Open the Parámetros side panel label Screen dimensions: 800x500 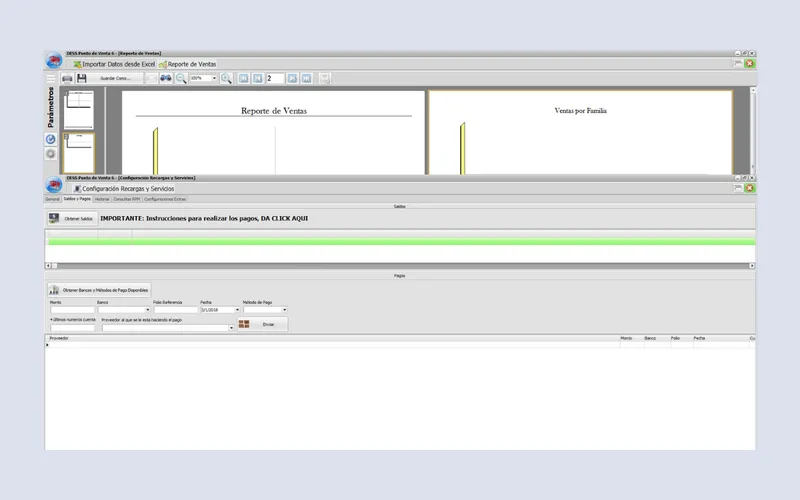tap(51, 107)
